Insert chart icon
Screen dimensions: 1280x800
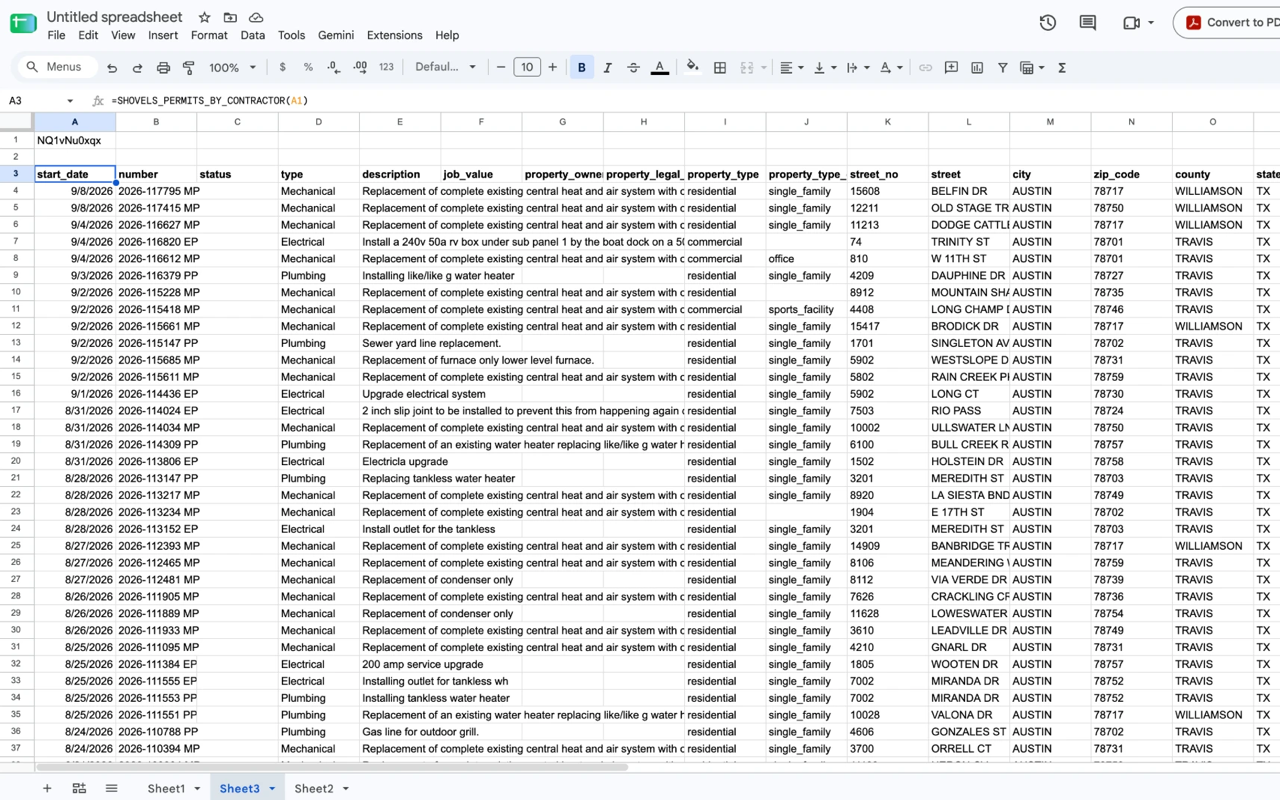(x=977, y=68)
